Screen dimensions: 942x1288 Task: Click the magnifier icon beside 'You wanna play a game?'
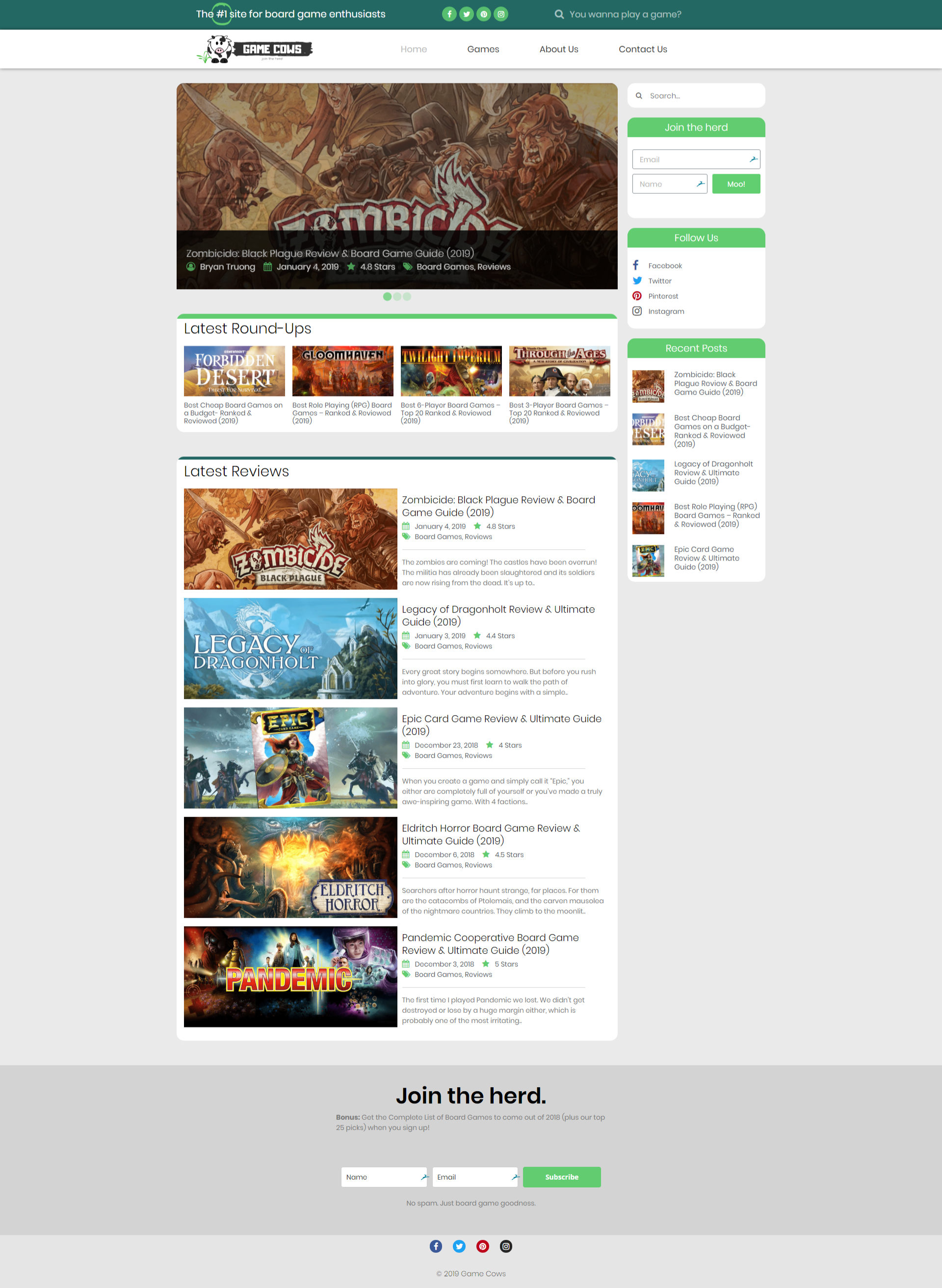point(559,14)
